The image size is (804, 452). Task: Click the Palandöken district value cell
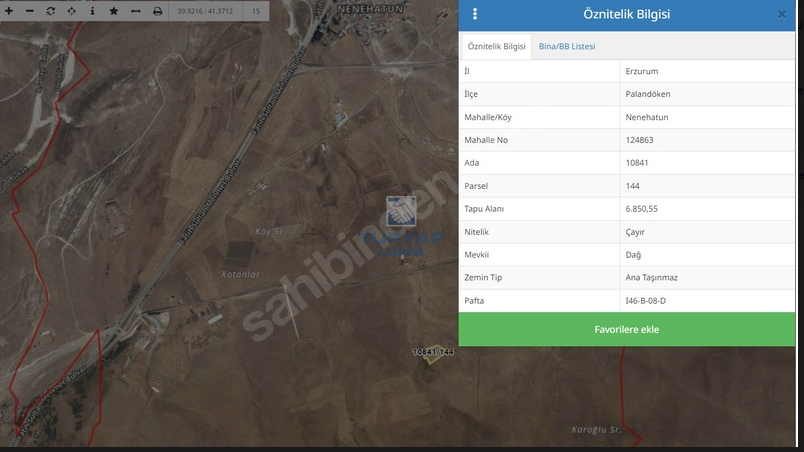click(x=647, y=94)
